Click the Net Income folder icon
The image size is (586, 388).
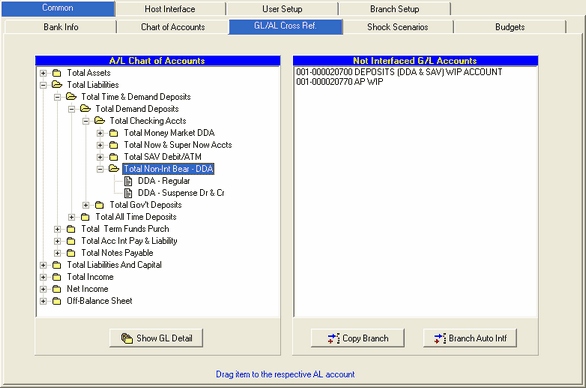[x=57, y=289]
